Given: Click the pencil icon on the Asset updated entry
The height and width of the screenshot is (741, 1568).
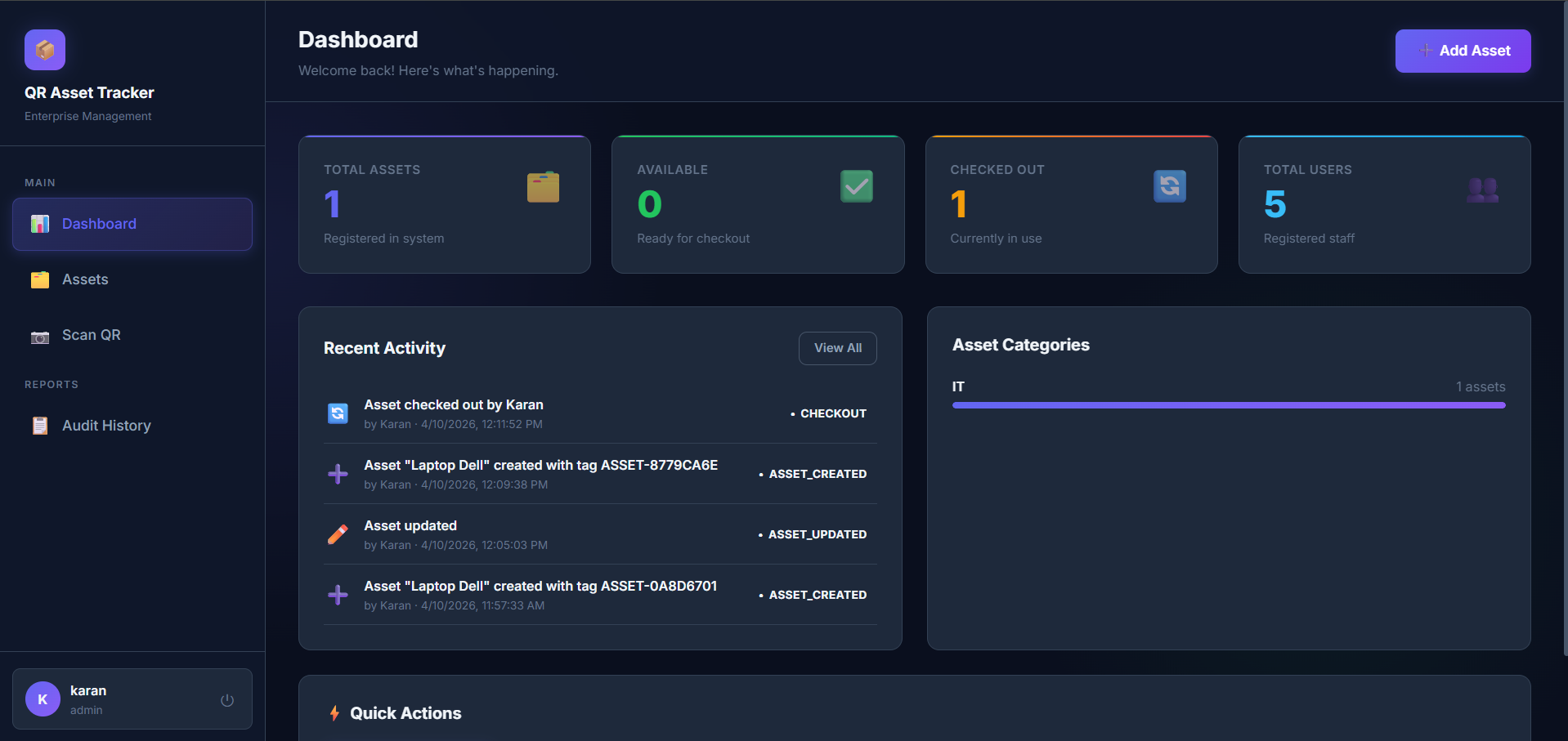Looking at the screenshot, I should 338,533.
